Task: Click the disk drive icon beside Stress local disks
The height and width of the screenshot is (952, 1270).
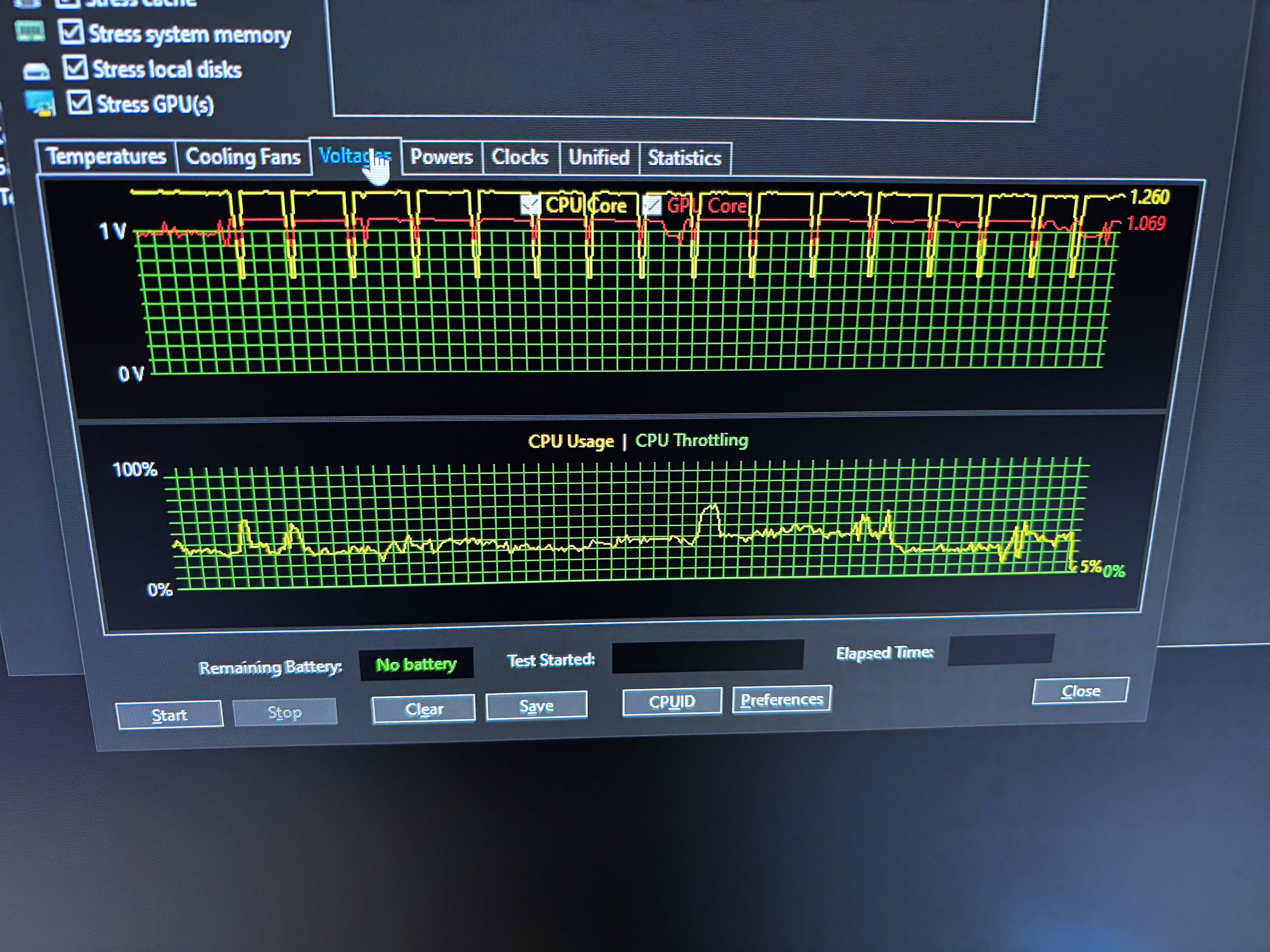Action: click(x=36, y=71)
